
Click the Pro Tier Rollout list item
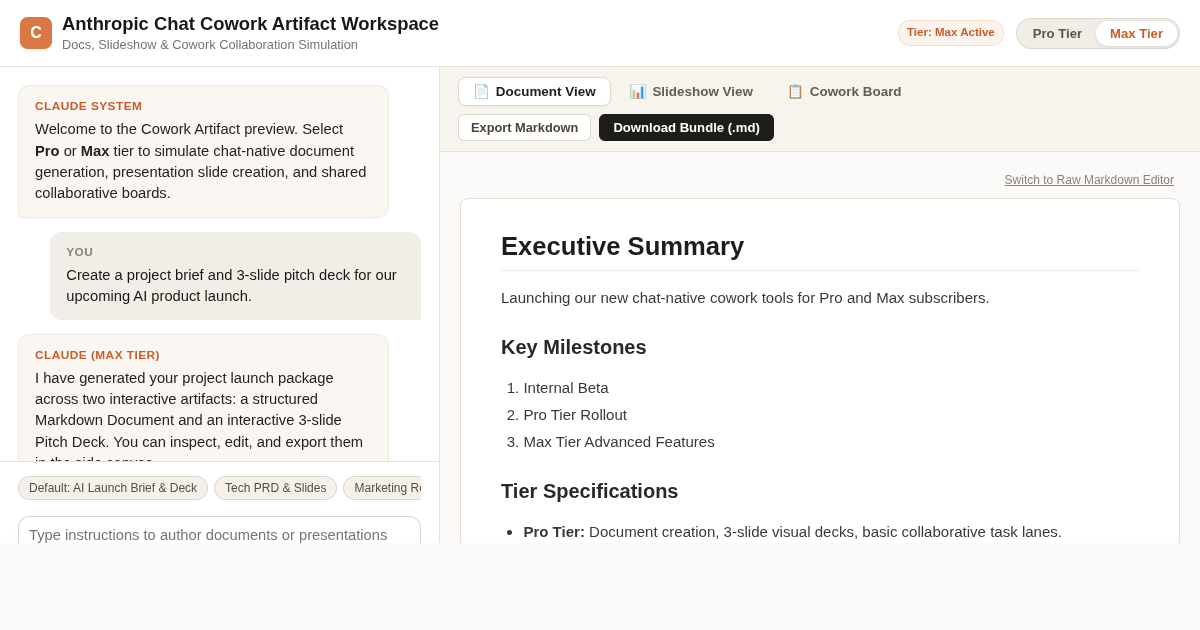point(575,415)
